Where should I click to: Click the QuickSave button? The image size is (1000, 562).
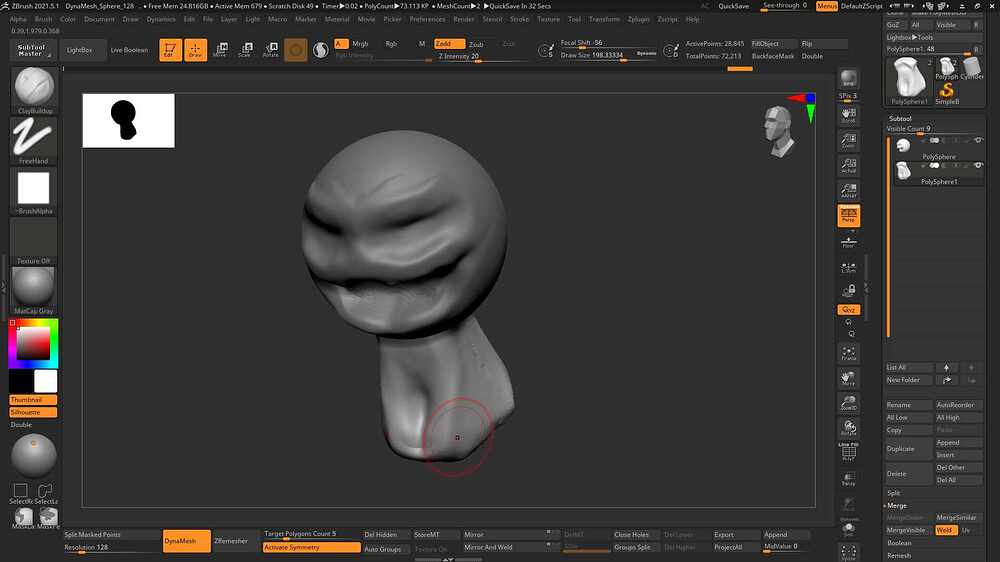(x=733, y=6)
